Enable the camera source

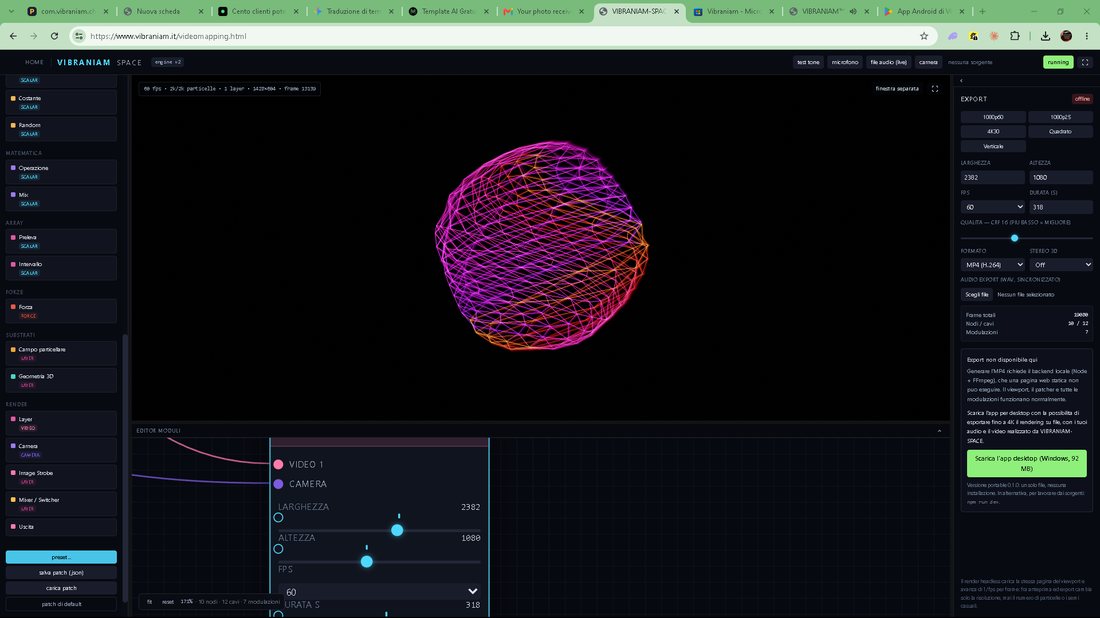(x=928, y=62)
